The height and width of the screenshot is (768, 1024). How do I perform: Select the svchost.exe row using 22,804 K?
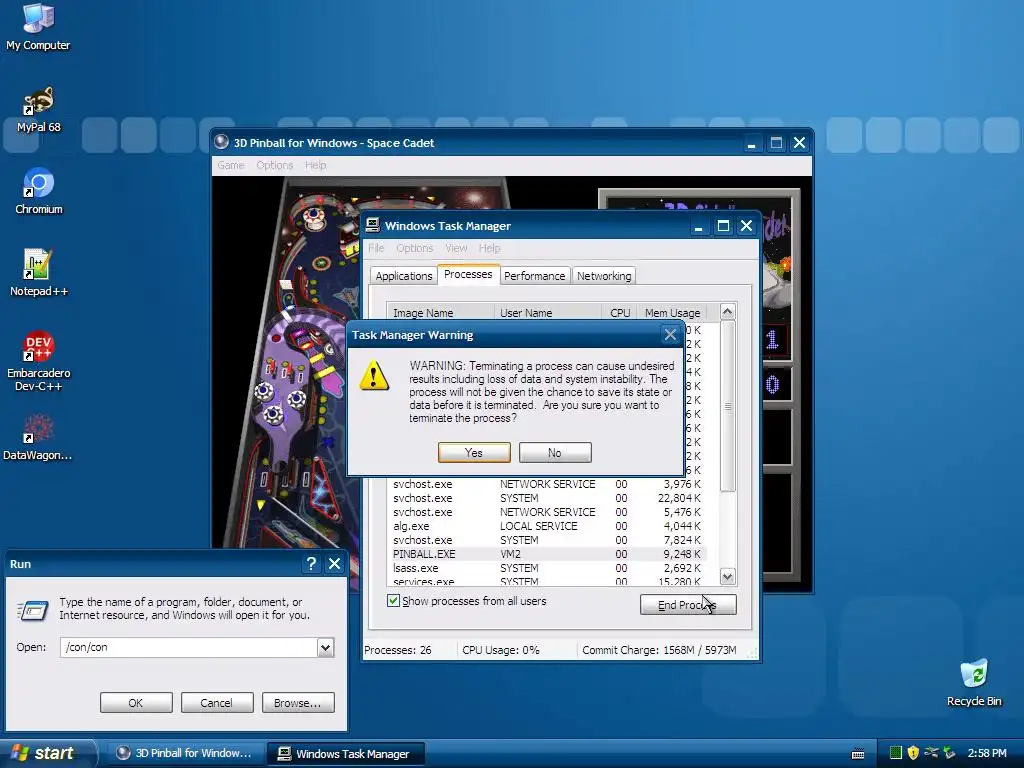click(547, 498)
